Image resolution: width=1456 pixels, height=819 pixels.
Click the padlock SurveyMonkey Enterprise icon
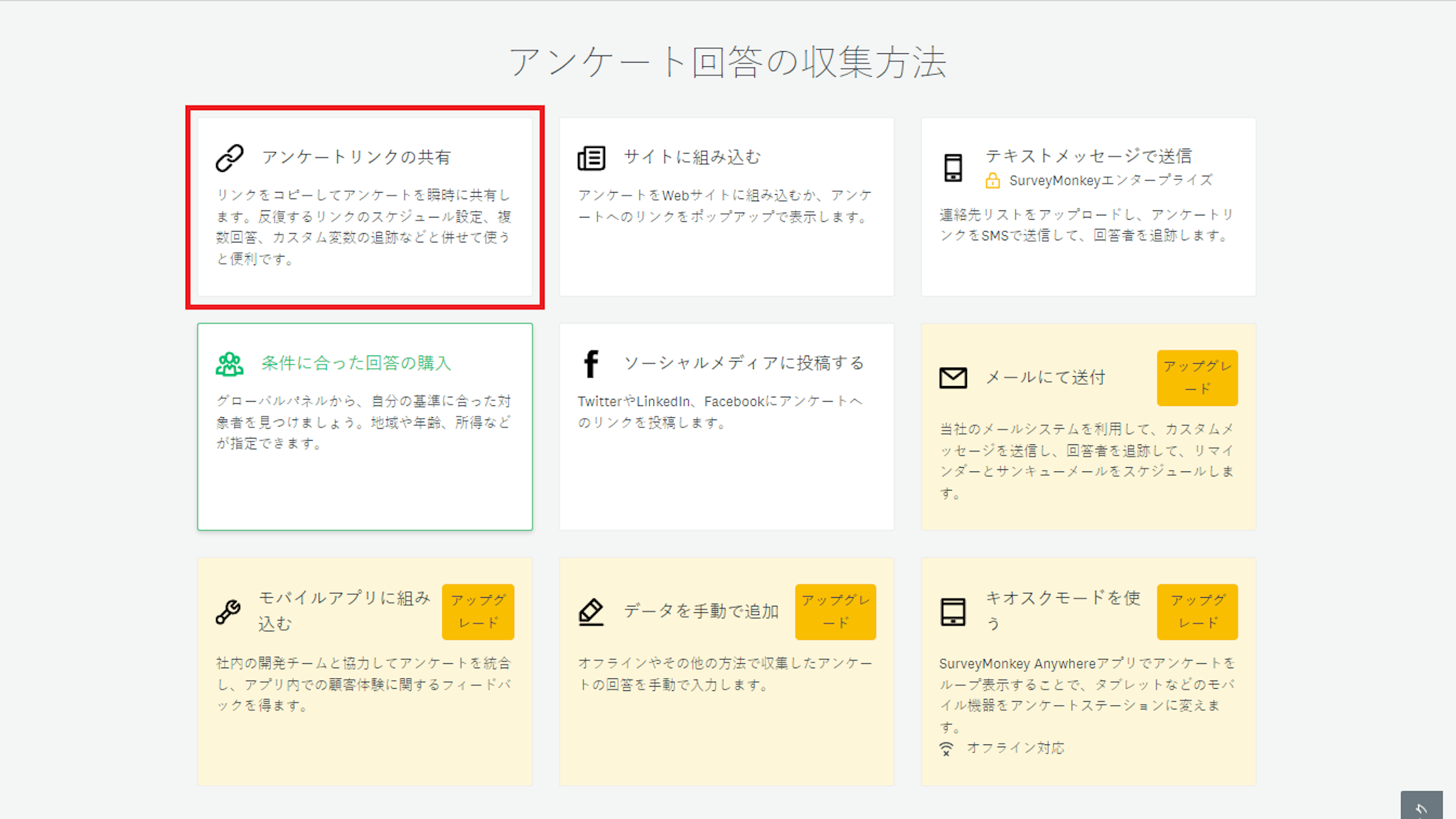coord(992,181)
